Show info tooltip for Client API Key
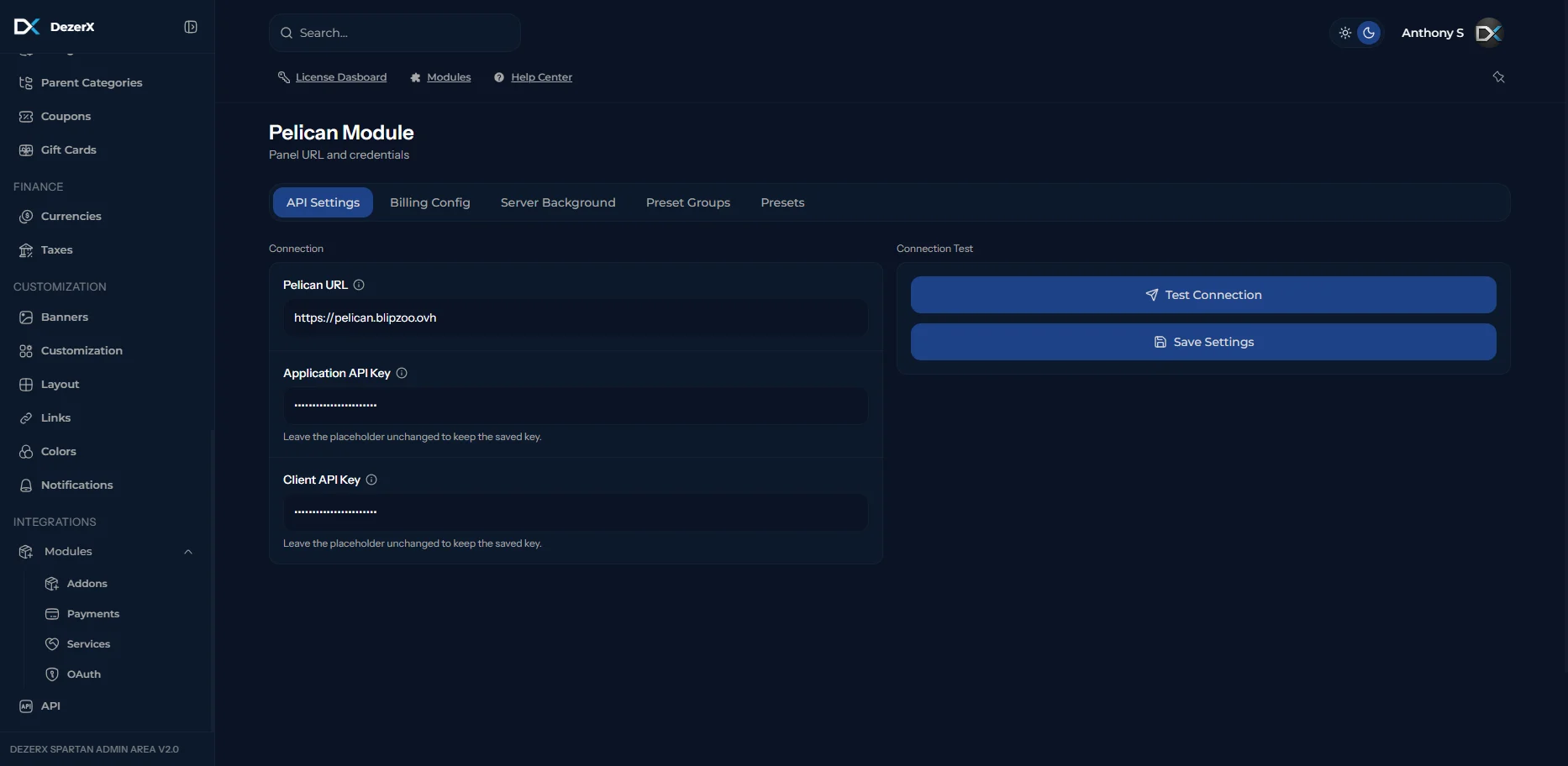 [x=371, y=480]
